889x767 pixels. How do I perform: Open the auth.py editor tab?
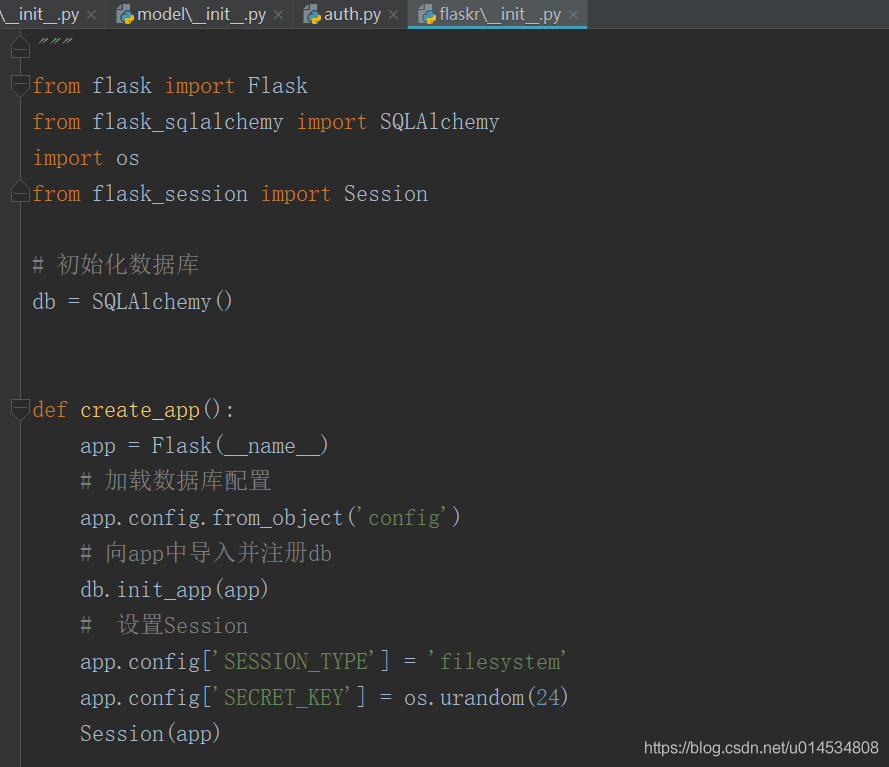point(350,14)
